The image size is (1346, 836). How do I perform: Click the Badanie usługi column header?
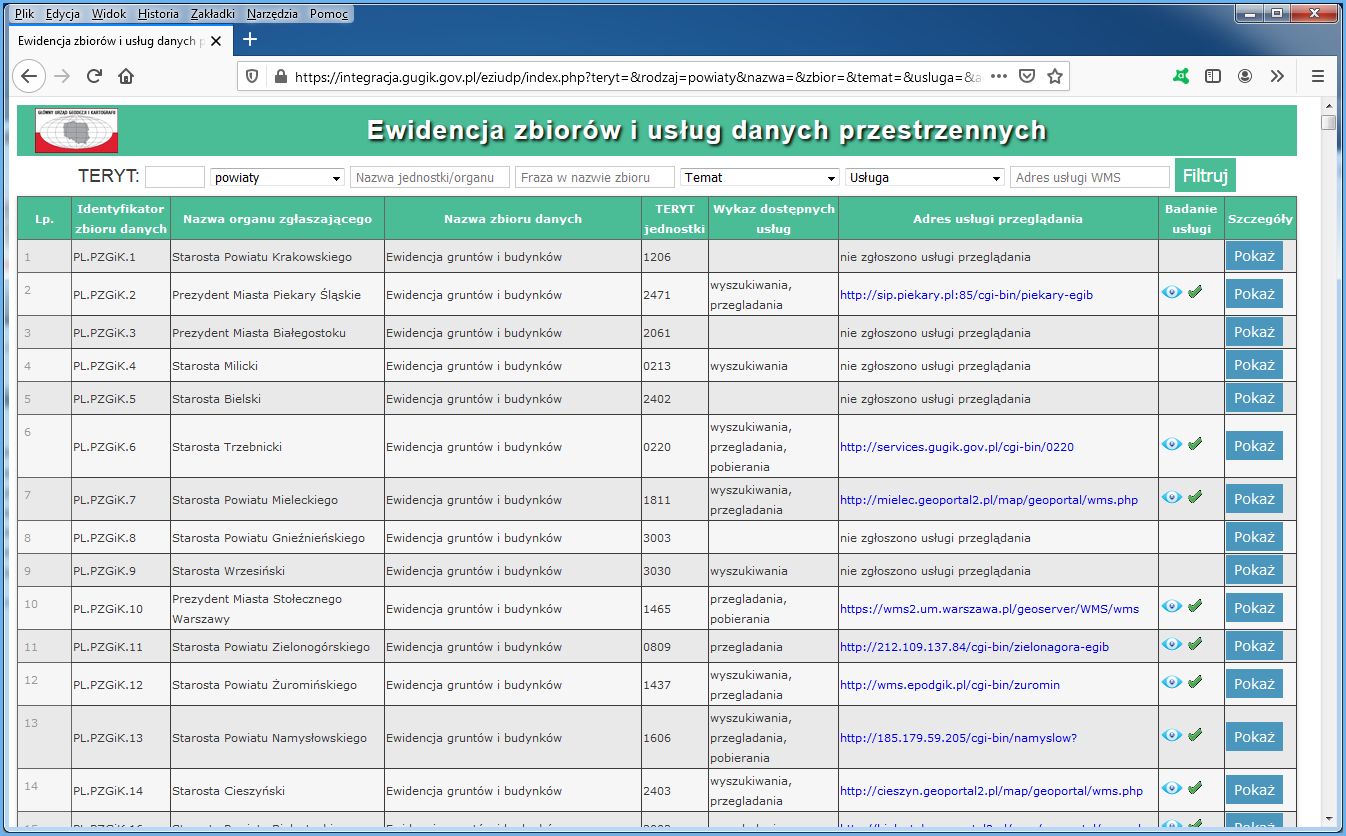pyautogui.click(x=1191, y=218)
